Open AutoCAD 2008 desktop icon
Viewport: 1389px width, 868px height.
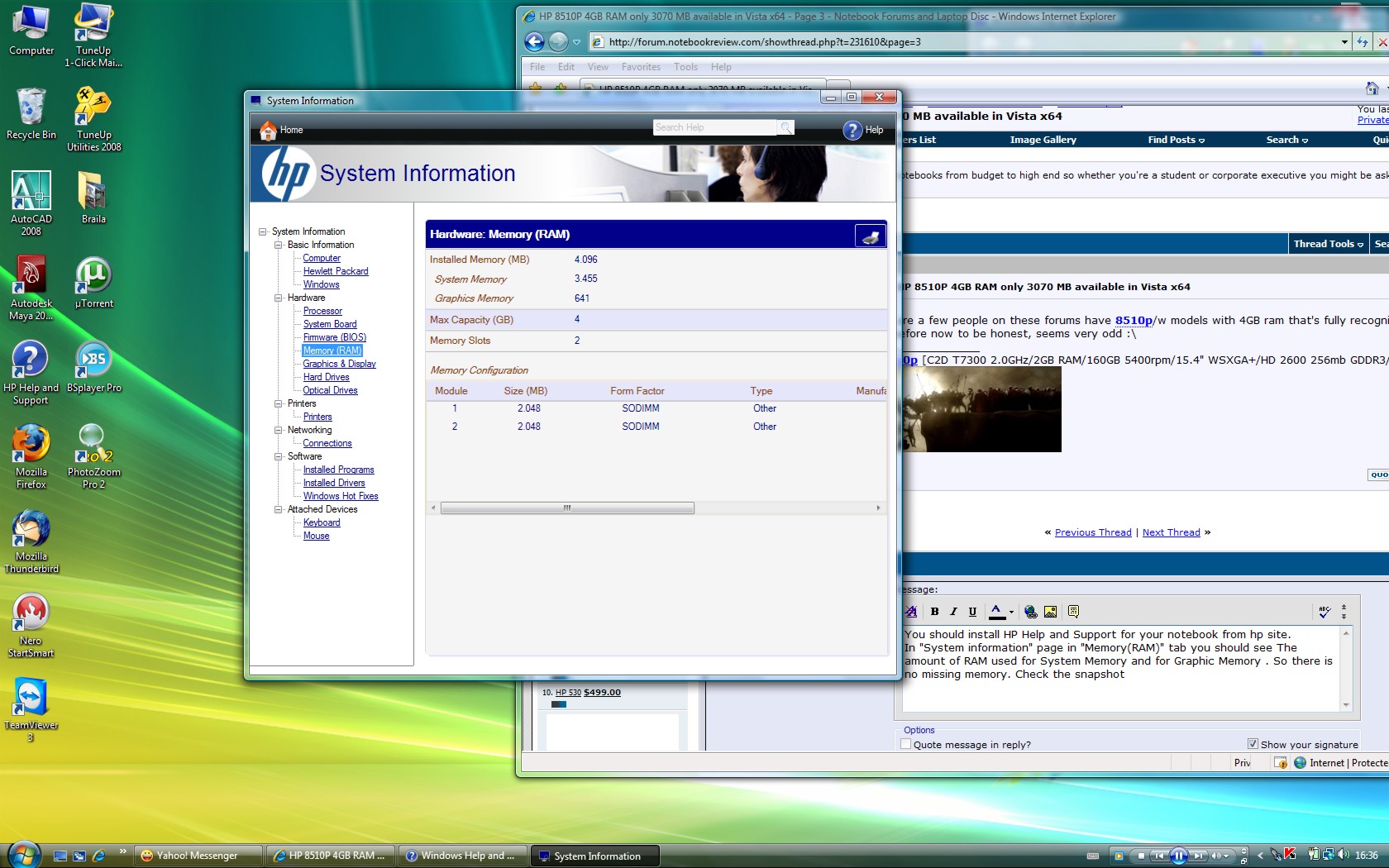pos(31,203)
